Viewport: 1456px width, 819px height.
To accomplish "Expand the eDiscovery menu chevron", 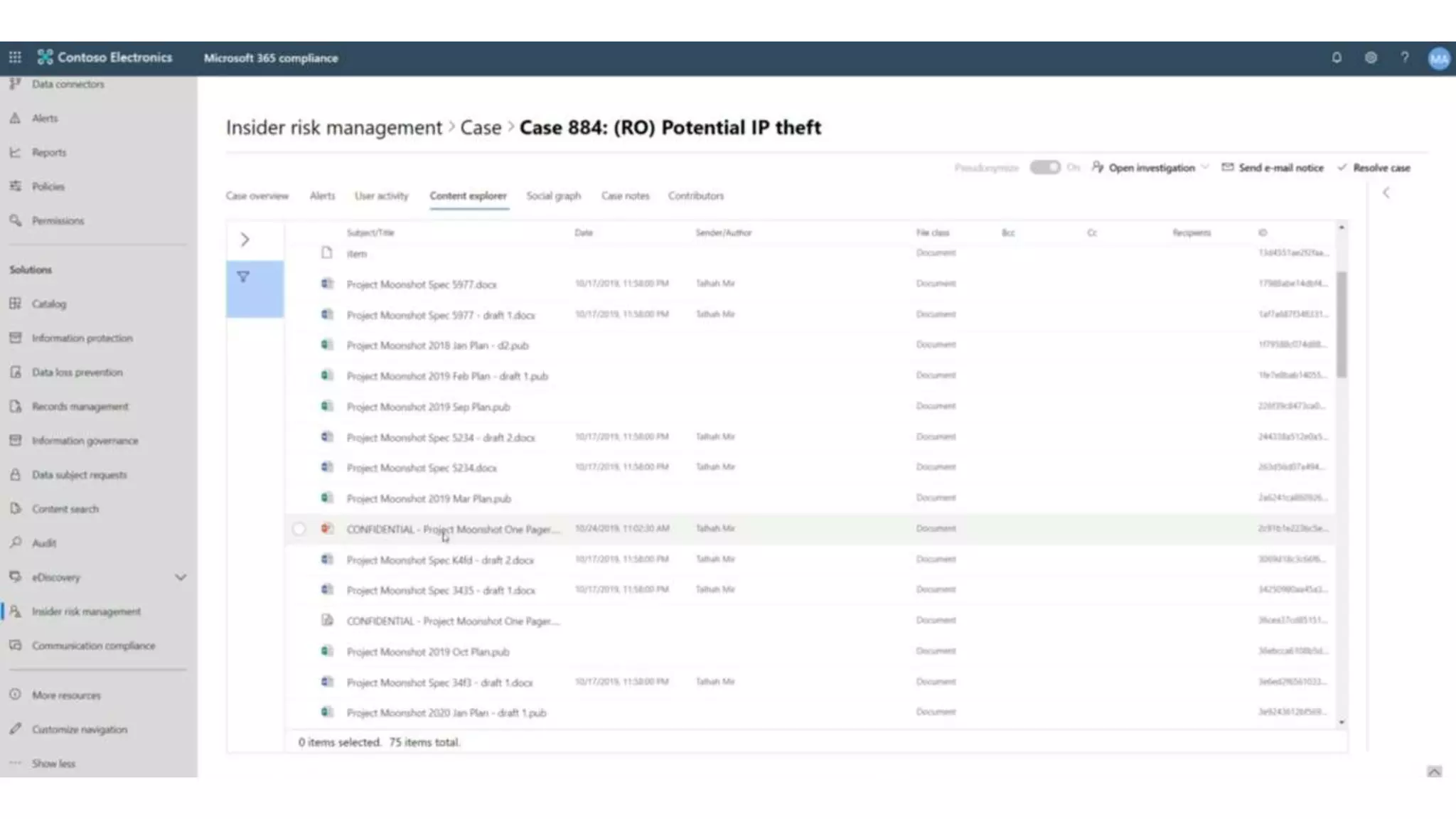I will point(181,577).
